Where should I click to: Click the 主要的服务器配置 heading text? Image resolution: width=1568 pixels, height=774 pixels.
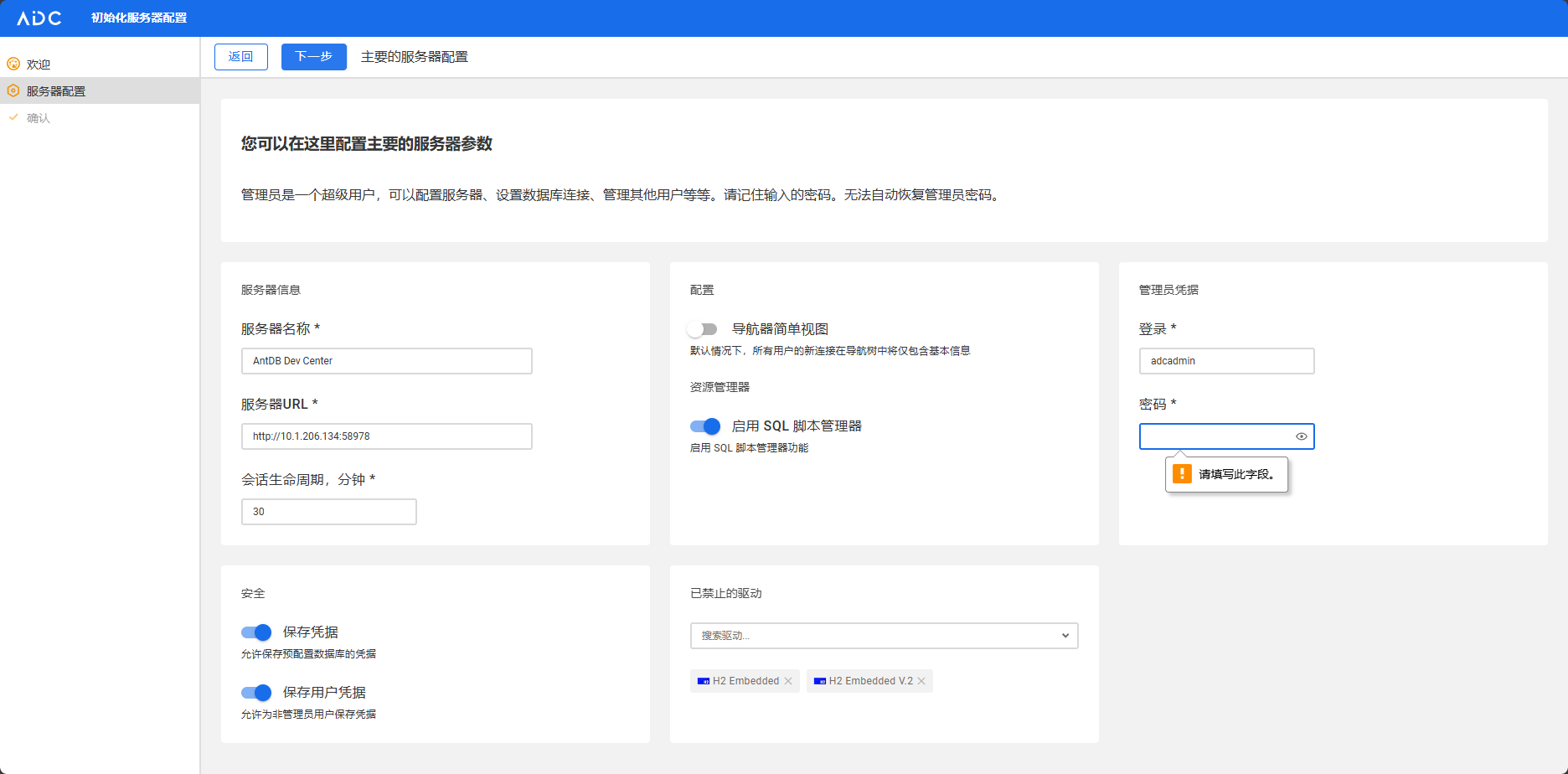click(x=415, y=57)
